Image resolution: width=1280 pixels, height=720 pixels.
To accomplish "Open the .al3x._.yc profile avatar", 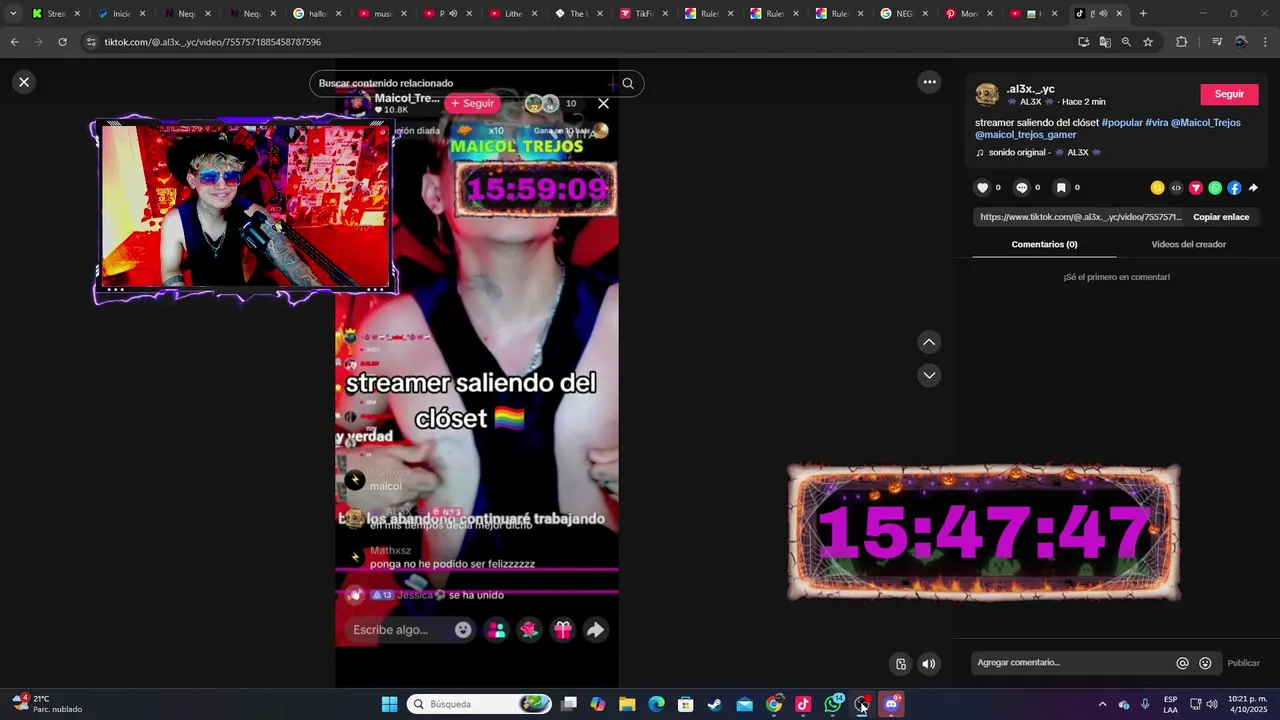I will pos(987,94).
